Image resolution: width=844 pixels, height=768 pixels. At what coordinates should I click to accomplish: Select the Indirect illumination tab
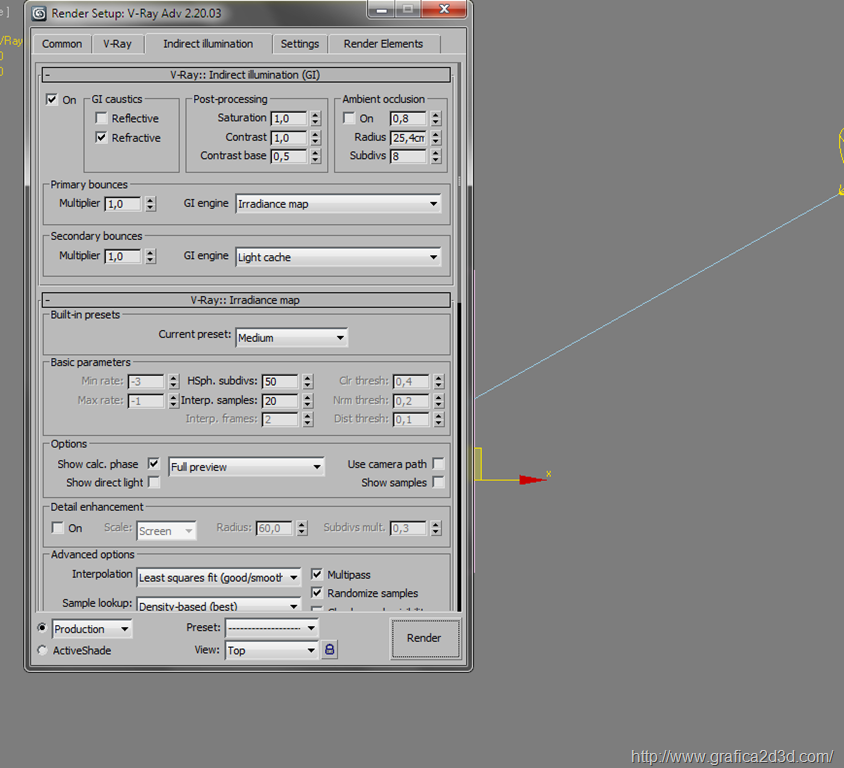208,44
